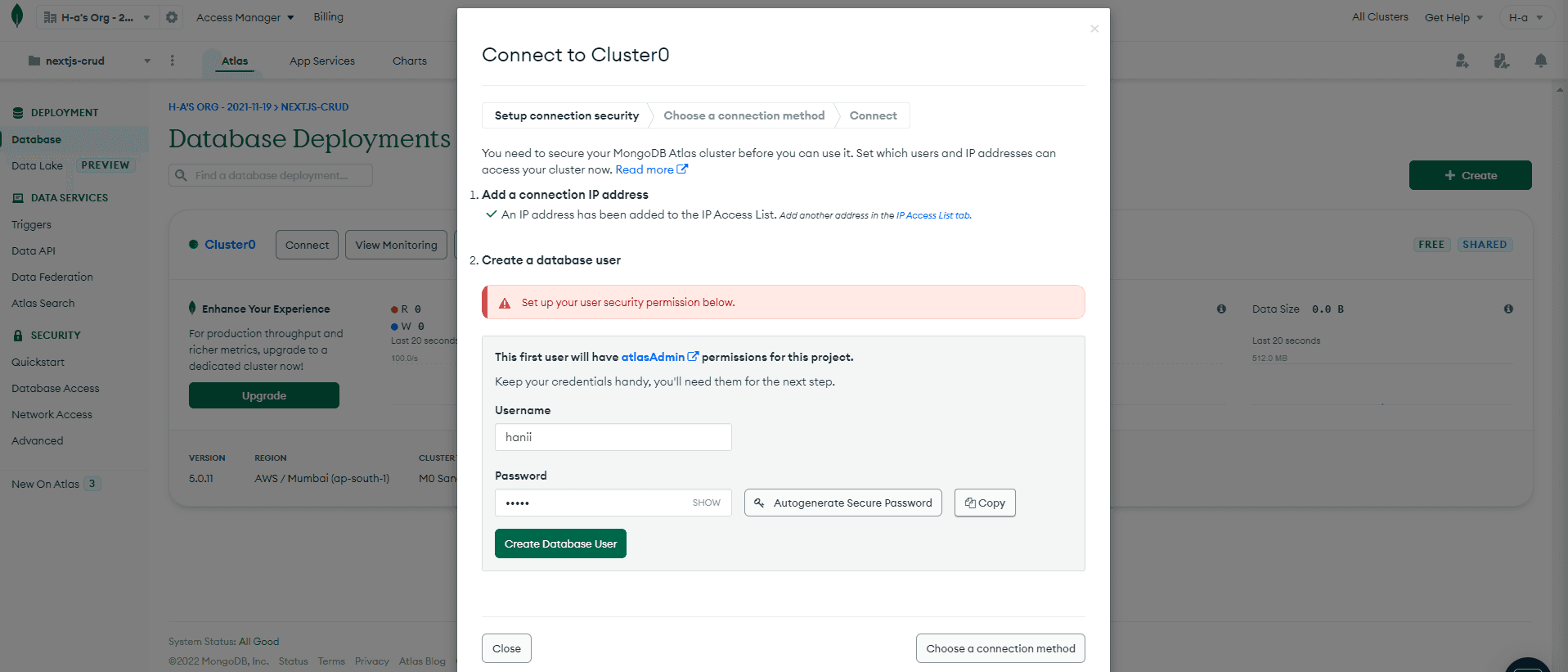Expand the Access Manager dropdown

pos(245,17)
